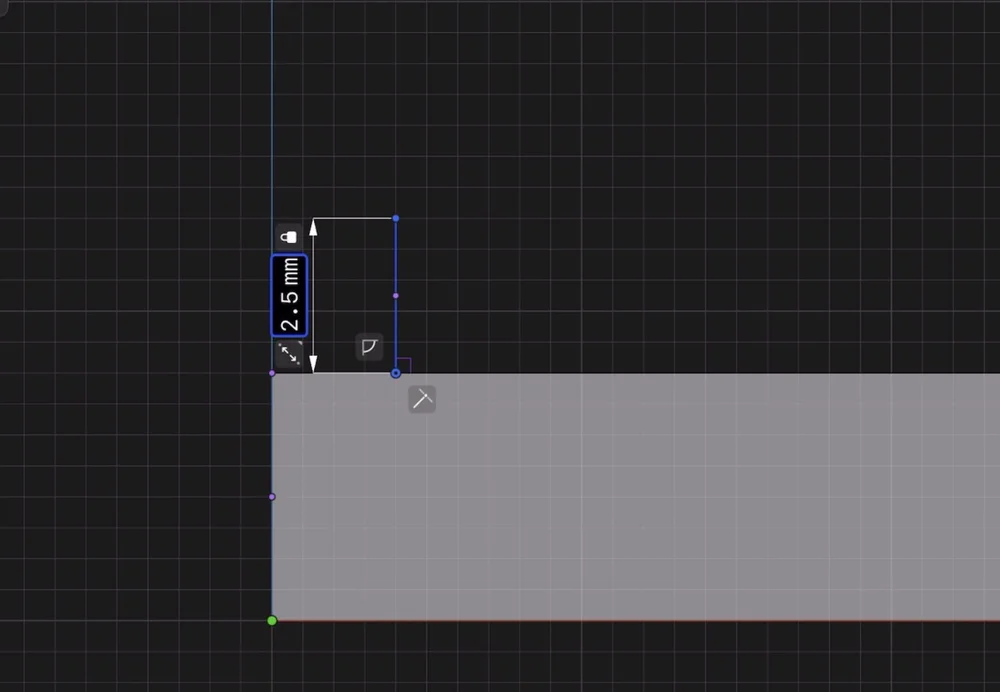The image size is (1000, 692).
Task: Select the purple midpoint on blue line
Action: coord(396,296)
